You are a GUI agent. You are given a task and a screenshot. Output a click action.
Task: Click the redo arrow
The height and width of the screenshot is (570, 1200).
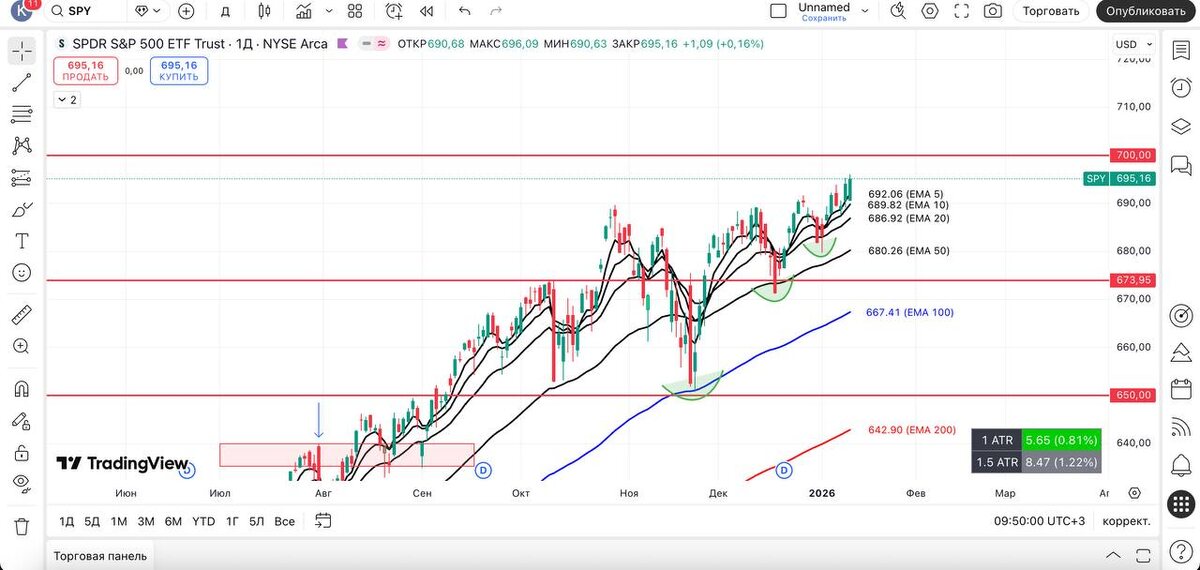click(x=496, y=11)
